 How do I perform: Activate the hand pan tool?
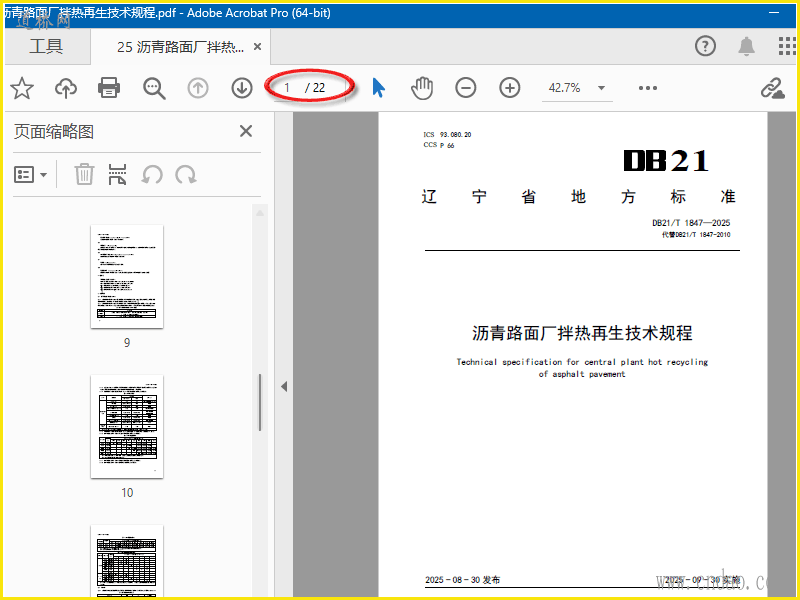(x=422, y=88)
